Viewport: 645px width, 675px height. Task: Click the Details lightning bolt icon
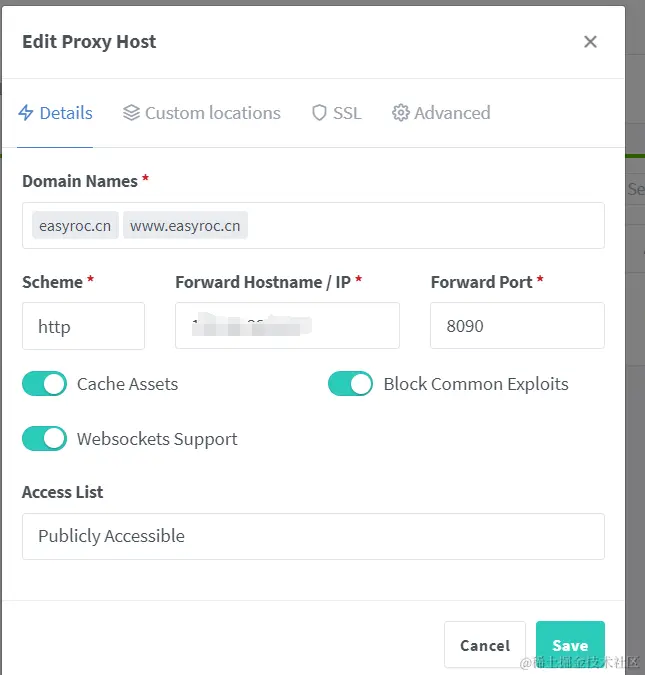pyautogui.click(x=26, y=113)
